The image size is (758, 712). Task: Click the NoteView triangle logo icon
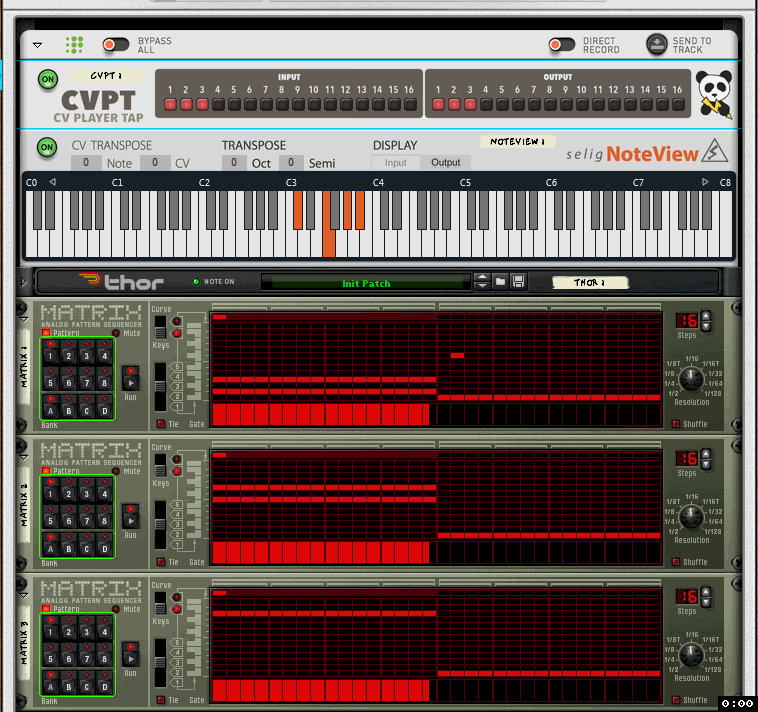[714, 151]
